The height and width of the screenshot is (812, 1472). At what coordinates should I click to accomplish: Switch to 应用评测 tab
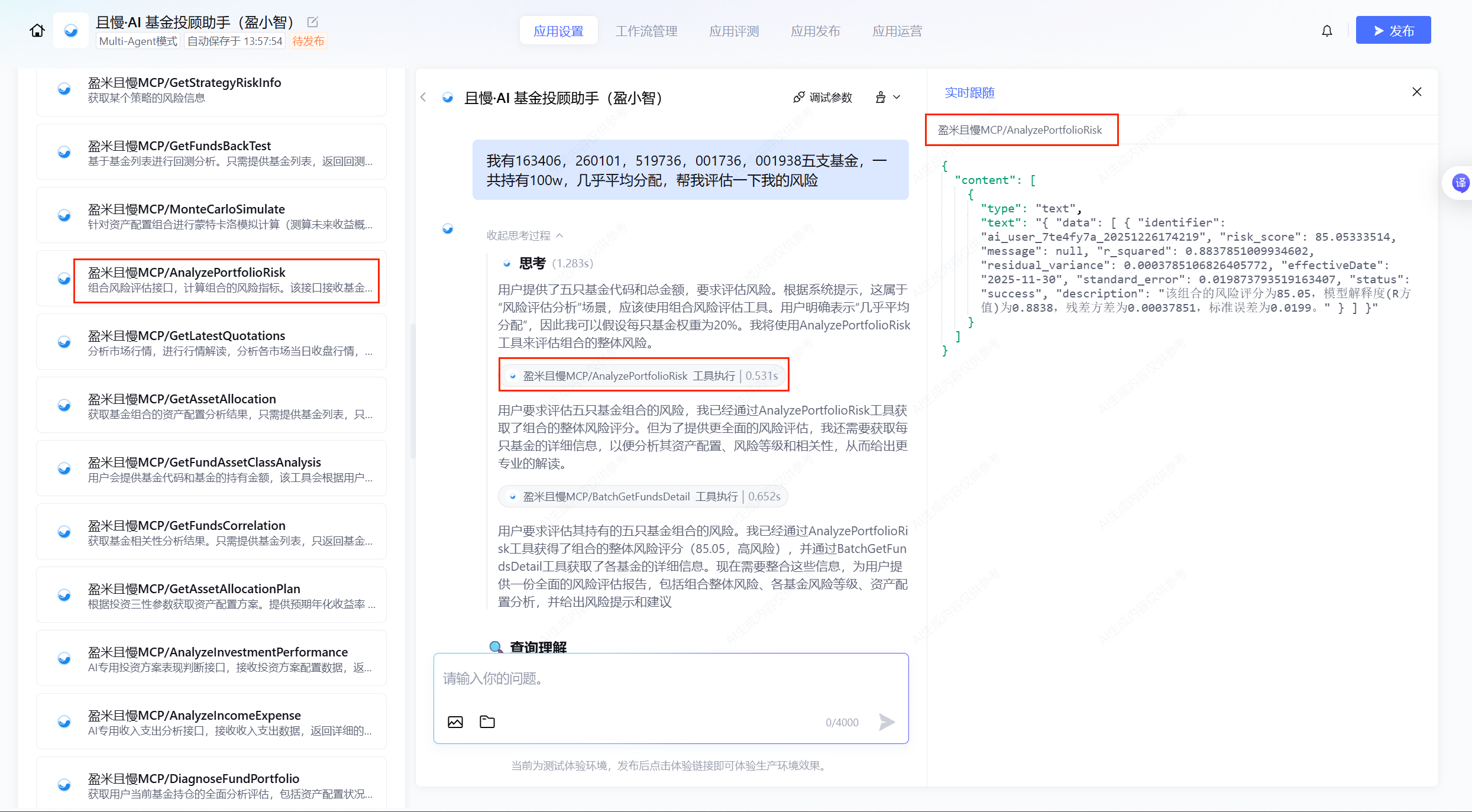click(734, 31)
